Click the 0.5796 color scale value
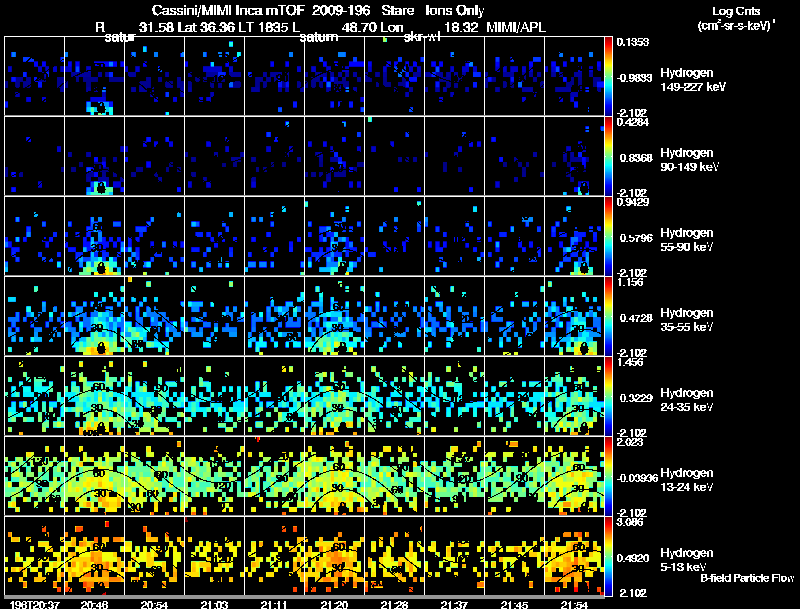 (636, 238)
